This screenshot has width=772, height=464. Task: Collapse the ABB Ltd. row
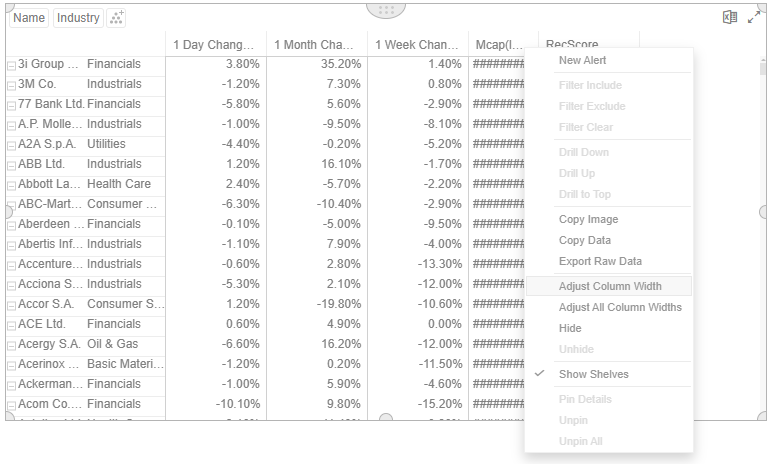pyautogui.click(x=11, y=166)
